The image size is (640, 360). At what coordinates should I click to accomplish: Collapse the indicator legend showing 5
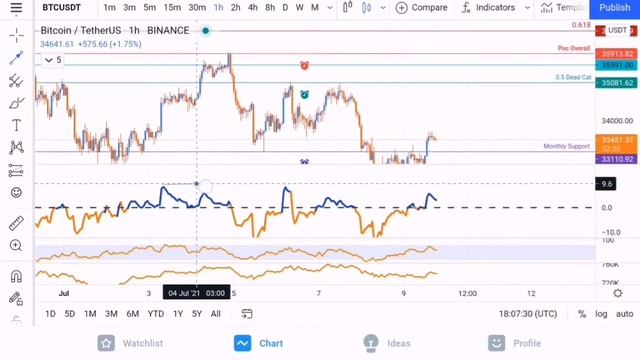(x=53, y=60)
